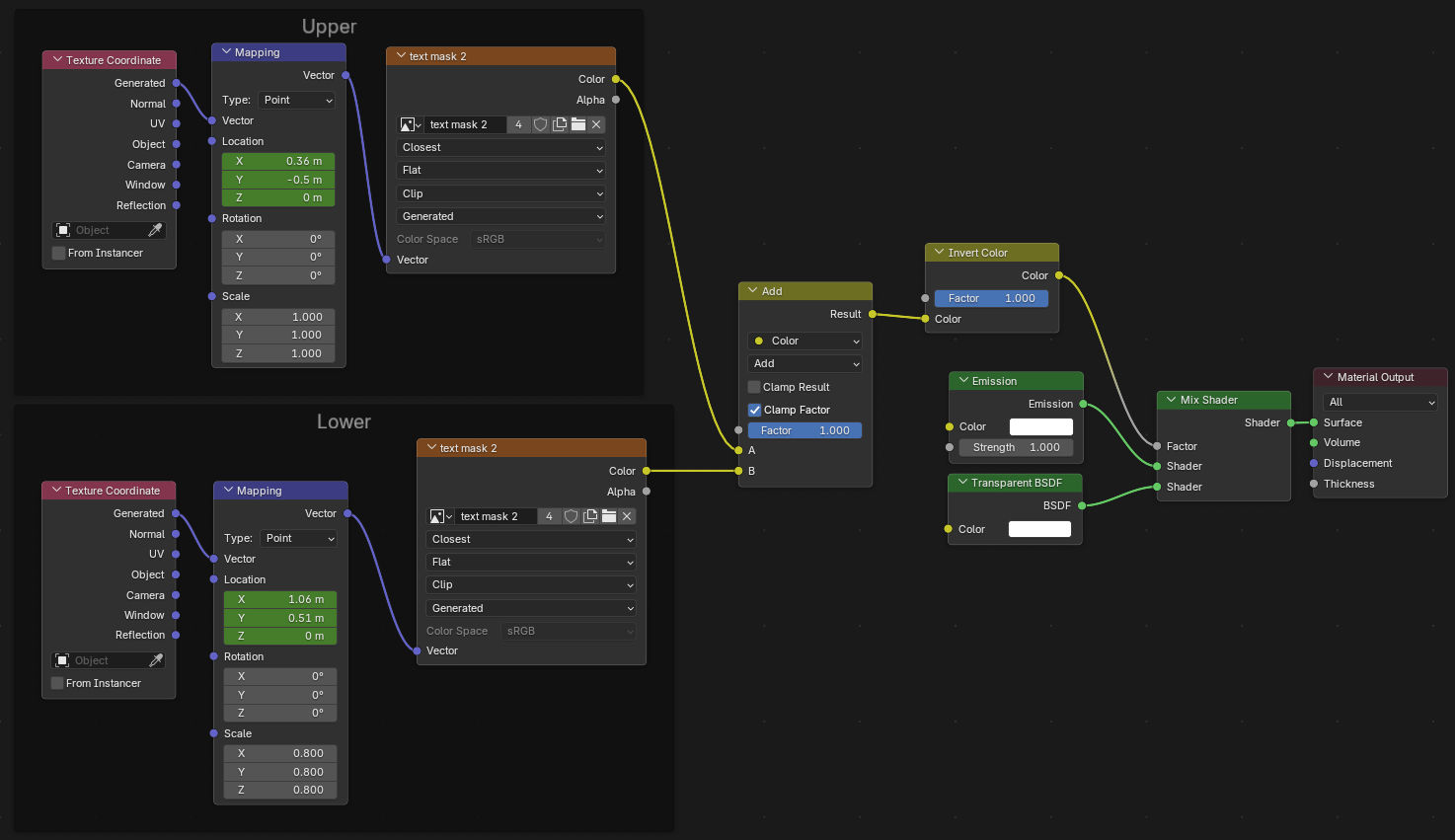1455x840 pixels.
Task: Click the 4 users count button on text mask 2
Action: [518, 124]
